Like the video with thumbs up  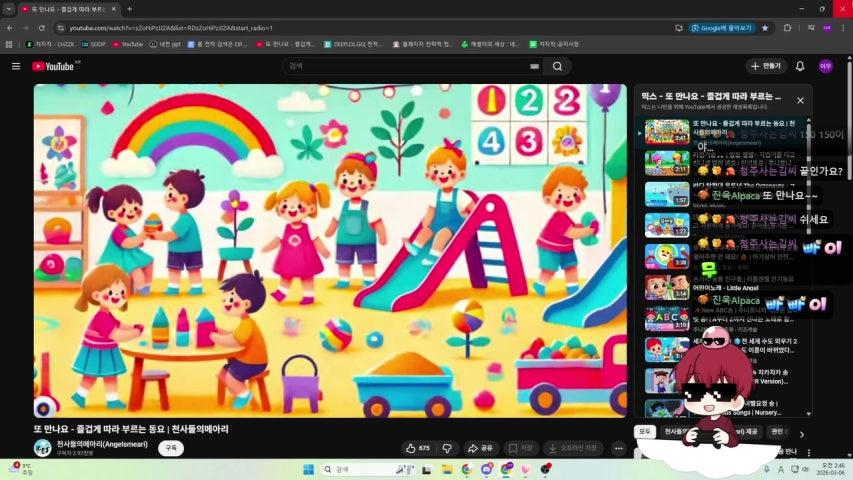coord(418,449)
